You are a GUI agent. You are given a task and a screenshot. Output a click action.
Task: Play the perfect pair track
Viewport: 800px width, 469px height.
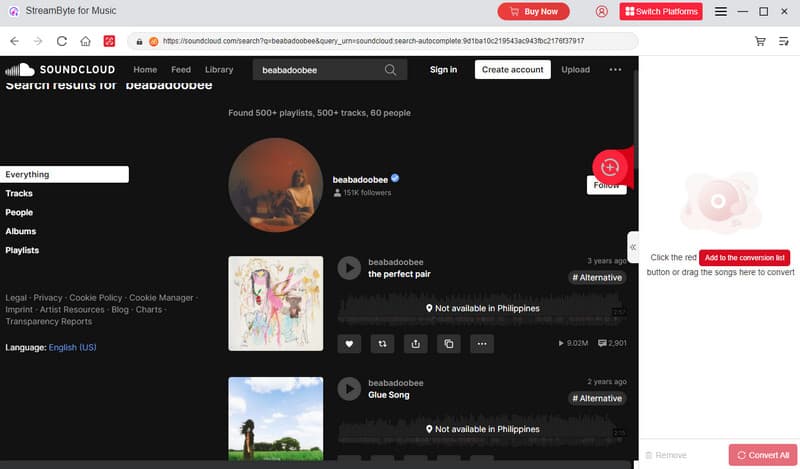pos(349,268)
